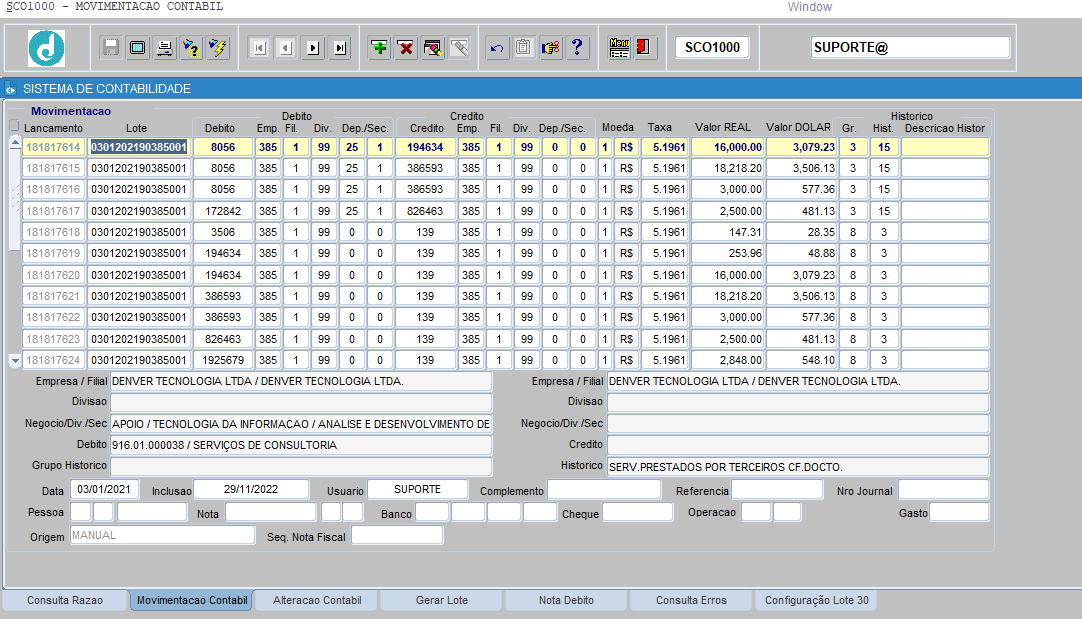Click Debito value 1925679

(223, 360)
